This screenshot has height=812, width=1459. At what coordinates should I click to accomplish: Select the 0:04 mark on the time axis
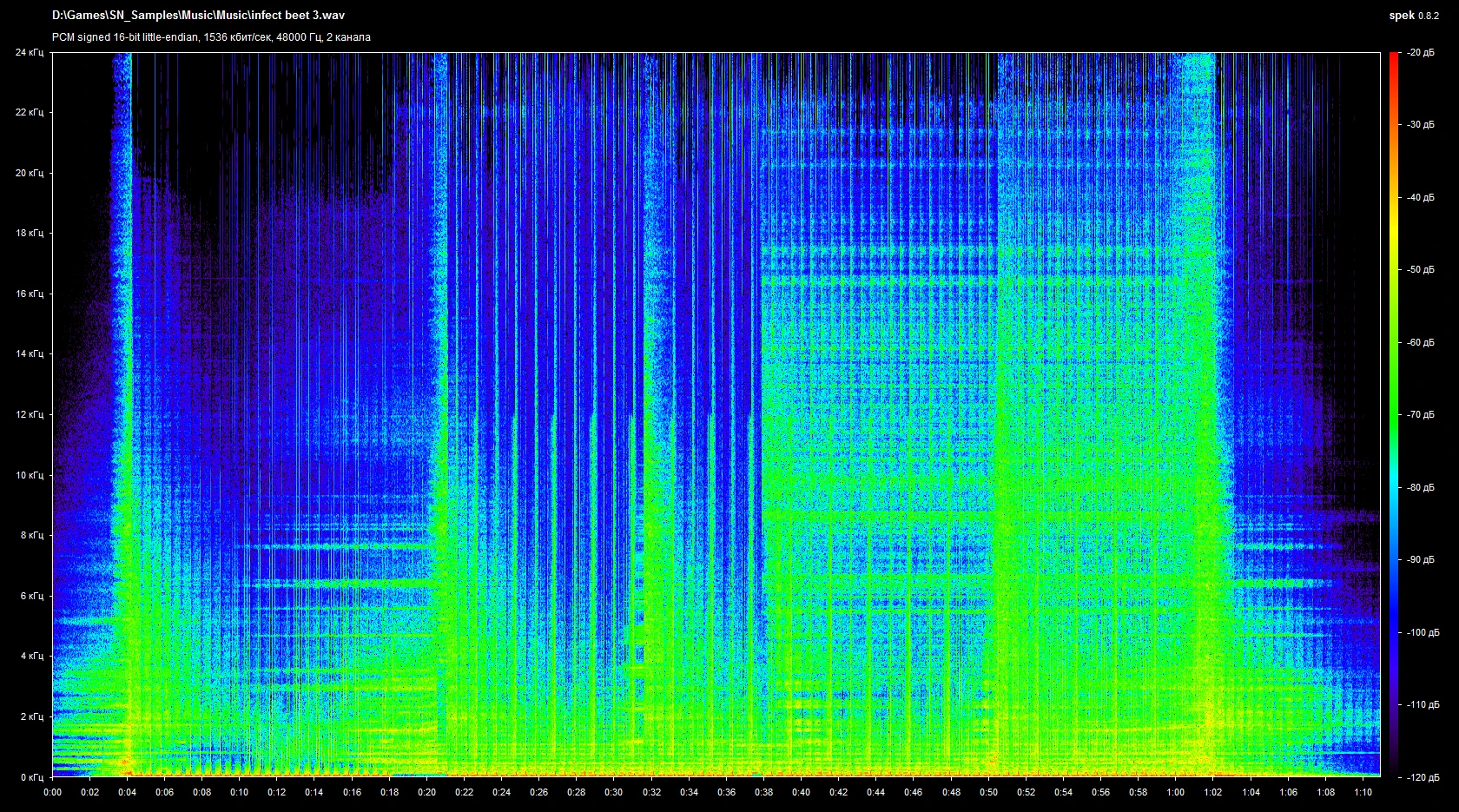click(127, 792)
